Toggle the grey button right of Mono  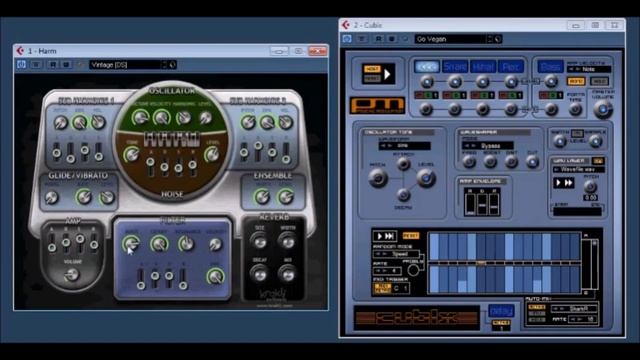pos(599,81)
